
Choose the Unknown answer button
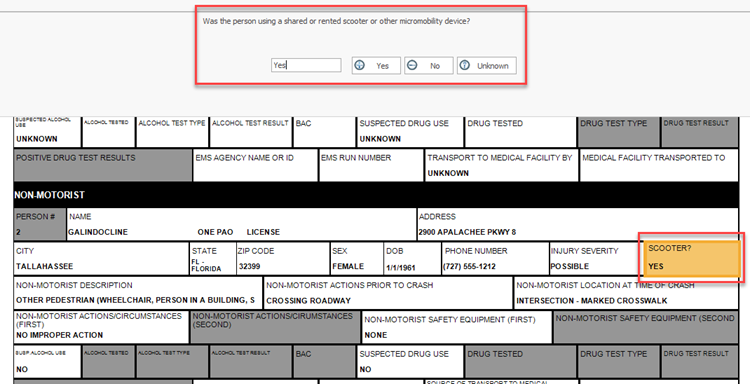[x=487, y=66]
